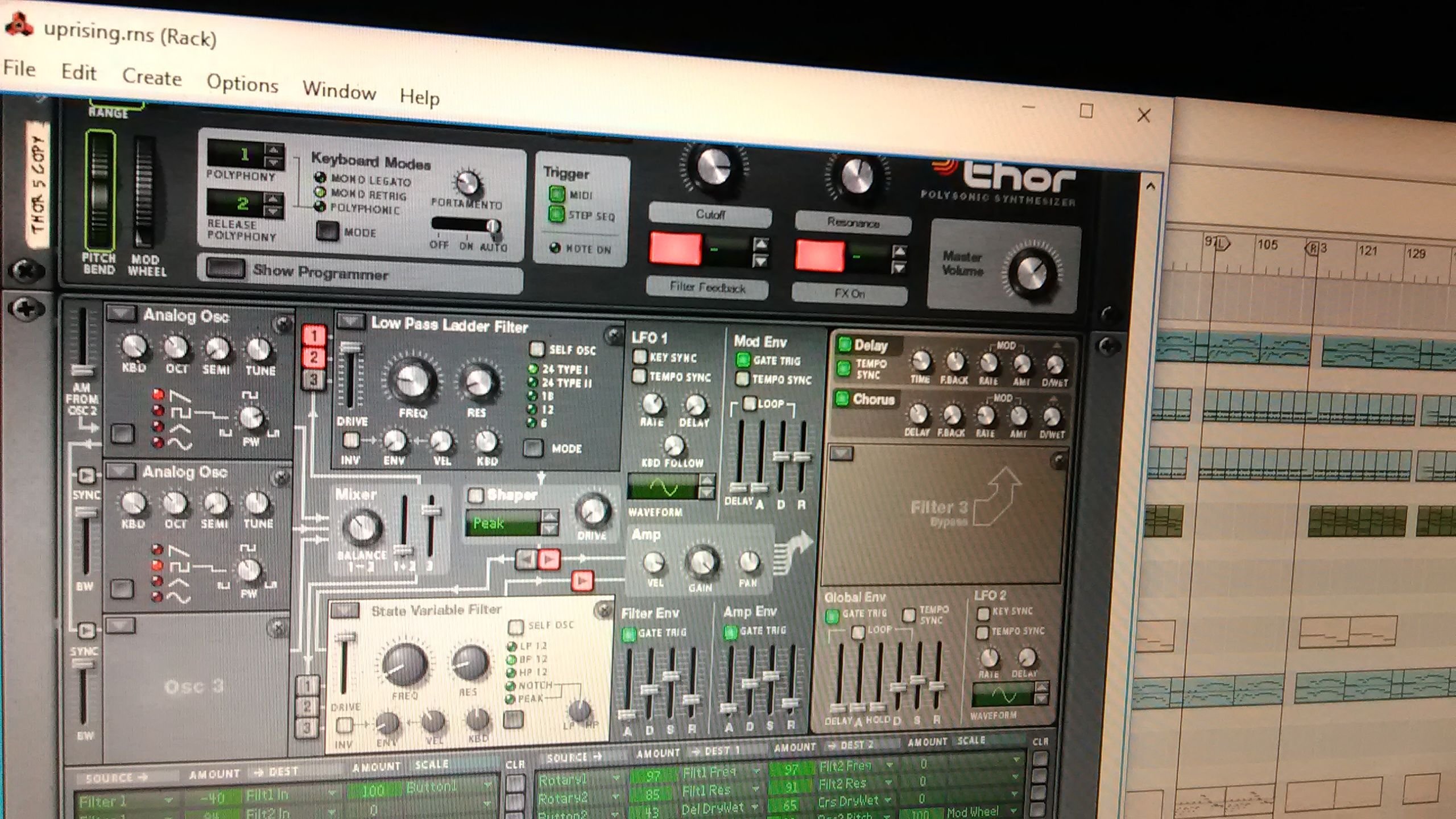Click the Delay TIME knob
The height and width of the screenshot is (819, 1456).
pos(921,361)
